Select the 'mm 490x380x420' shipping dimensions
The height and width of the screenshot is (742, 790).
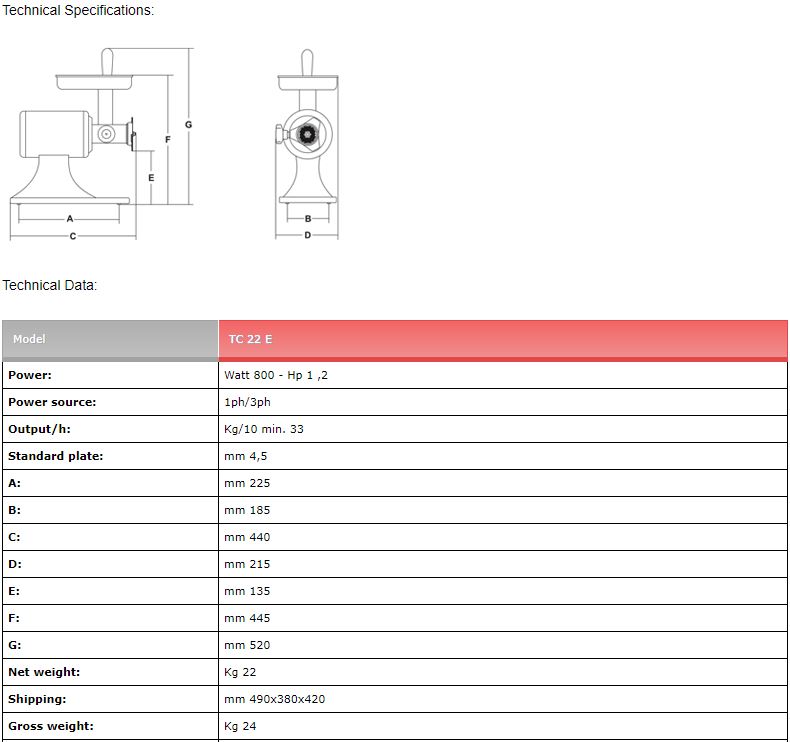(x=274, y=699)
